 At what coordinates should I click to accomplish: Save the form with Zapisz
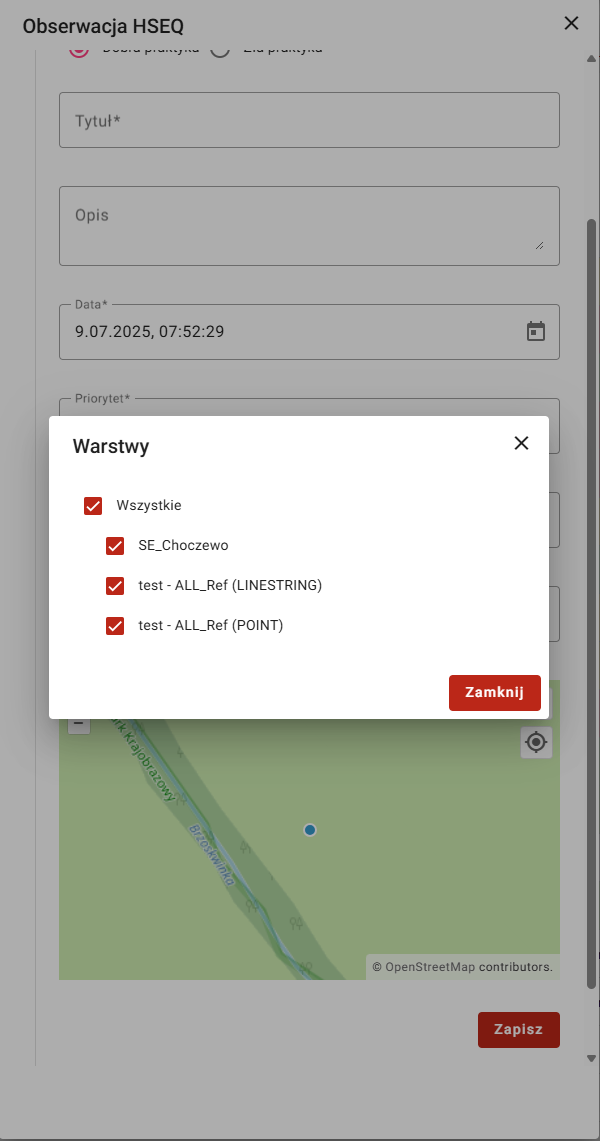pyautogui.click(x=518, y=1030)
